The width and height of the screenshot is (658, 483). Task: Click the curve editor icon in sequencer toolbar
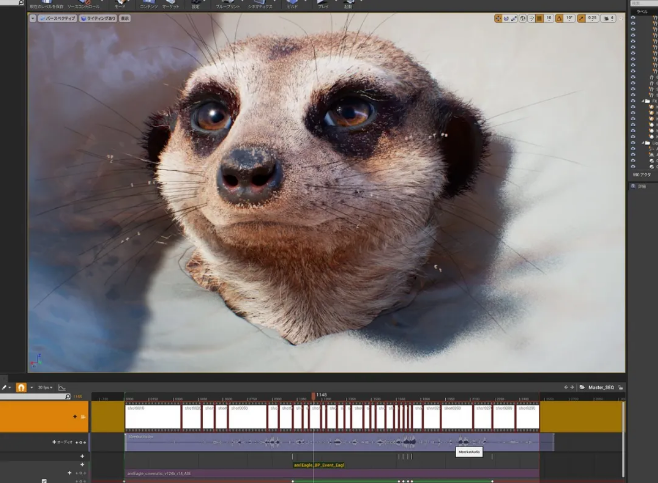pyautogui.click(x=61, y=387)
